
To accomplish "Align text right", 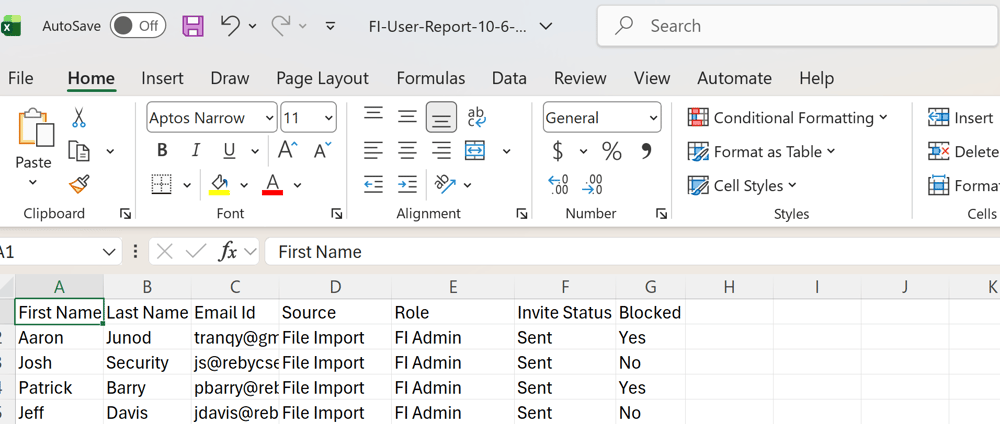I will [x=441, y=151].
